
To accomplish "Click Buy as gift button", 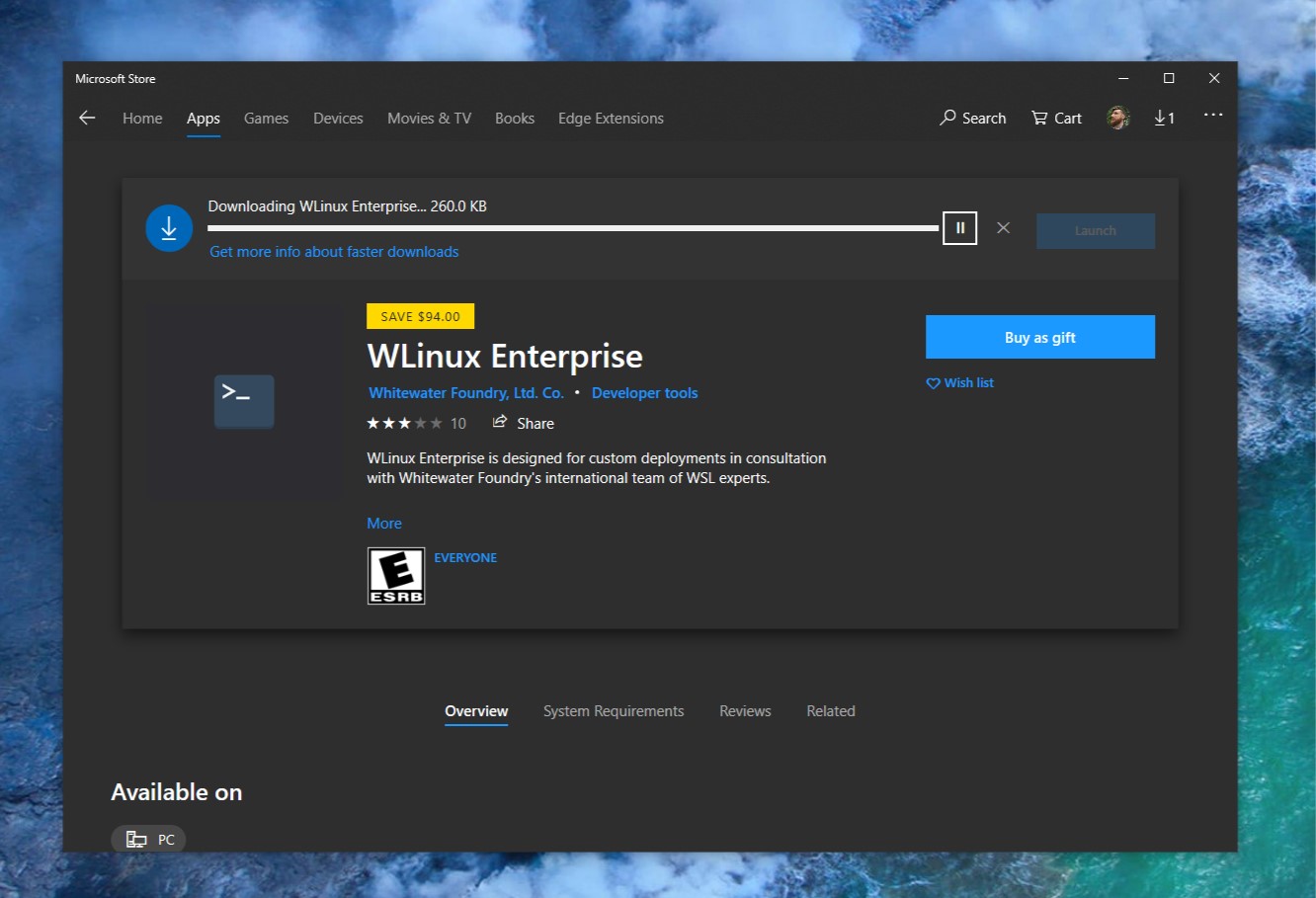I will coord(1039,337).
